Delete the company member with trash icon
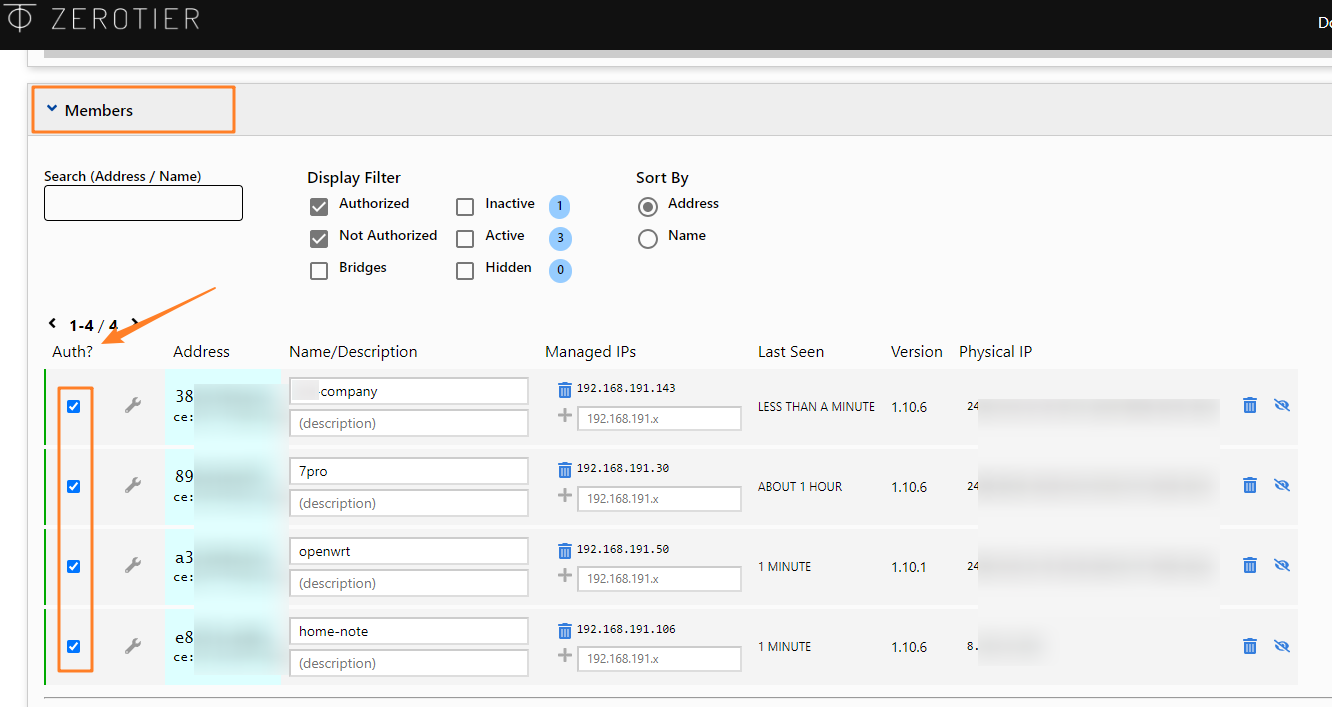This screenshot has width=1332, height=707. point(1249,405)
